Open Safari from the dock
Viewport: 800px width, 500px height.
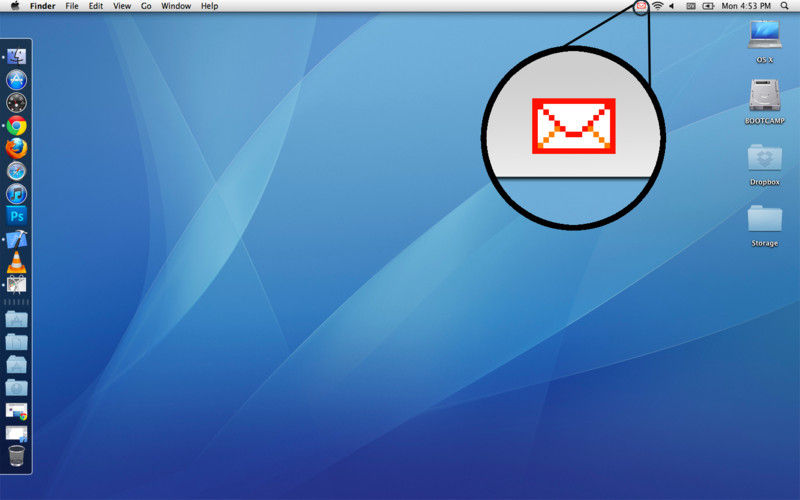pos(16,171)
